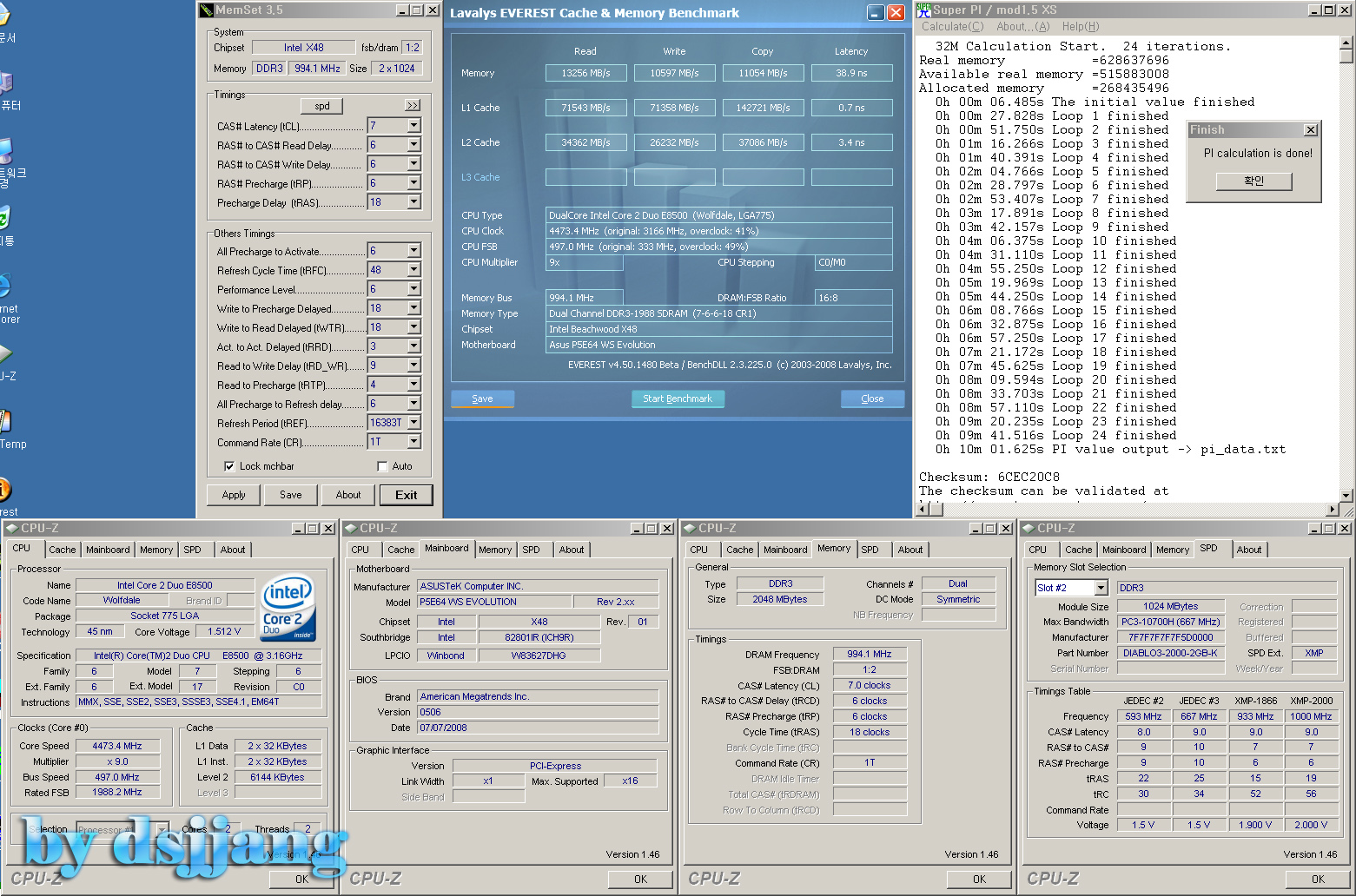
Task: Click the Super PI vertical scrollbar thumb
Action: tap(1346, 56)
